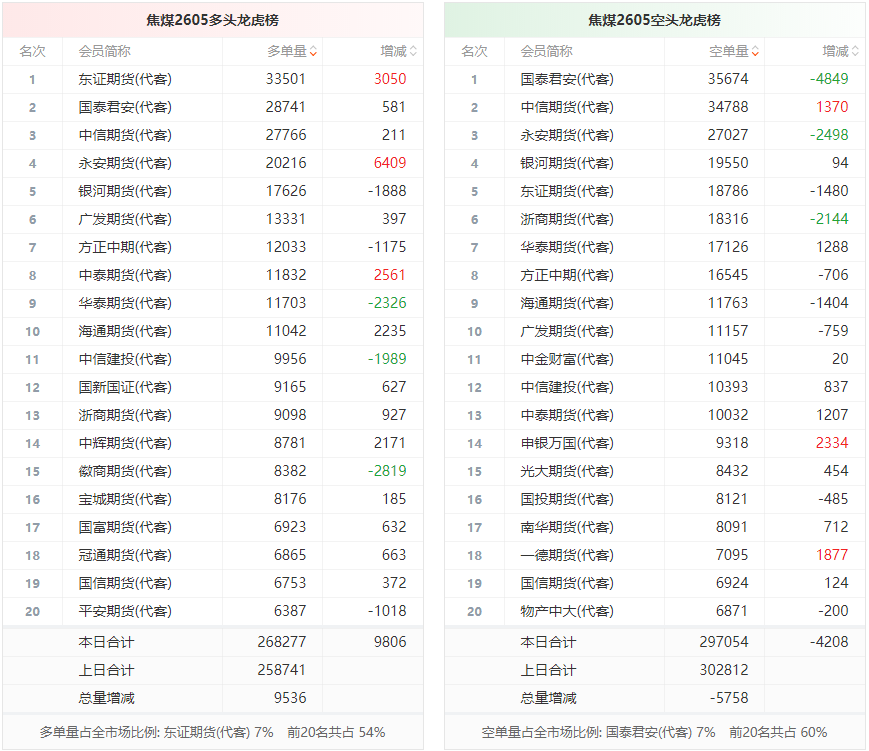
Task: Click short previous-day total 302812
Action: click(x=724, y=670)
